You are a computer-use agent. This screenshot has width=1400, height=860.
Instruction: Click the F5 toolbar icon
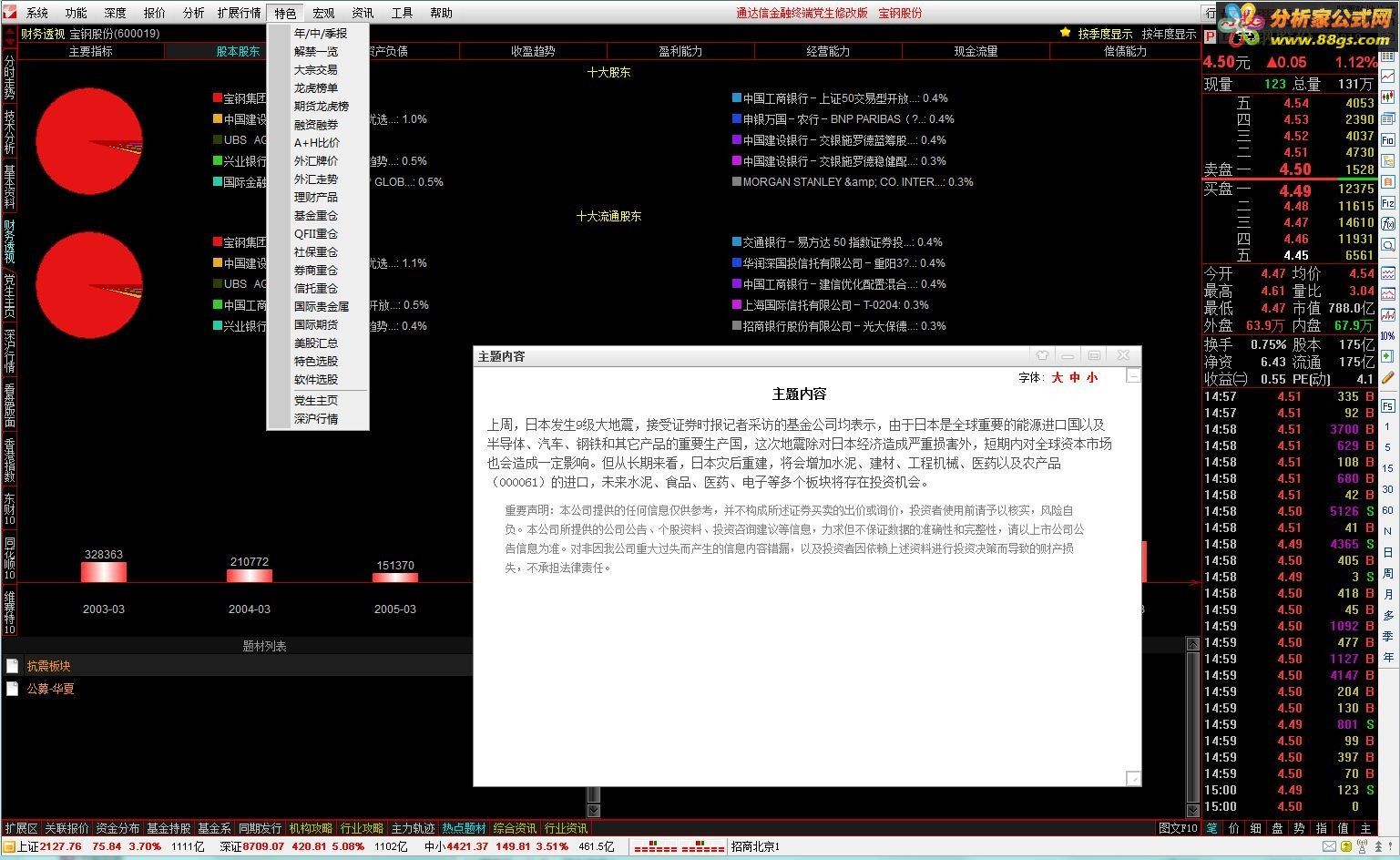pos(1388,405)
